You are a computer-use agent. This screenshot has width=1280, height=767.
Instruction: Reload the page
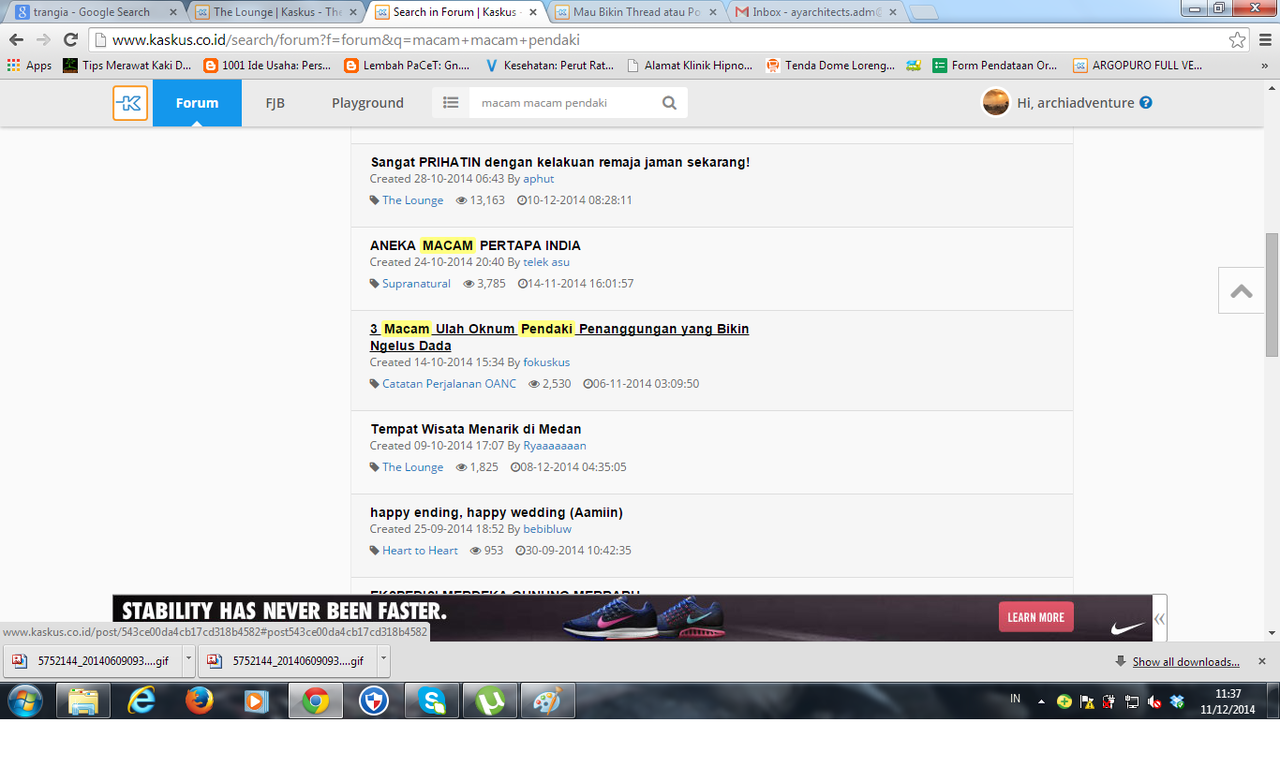point(70,40)
